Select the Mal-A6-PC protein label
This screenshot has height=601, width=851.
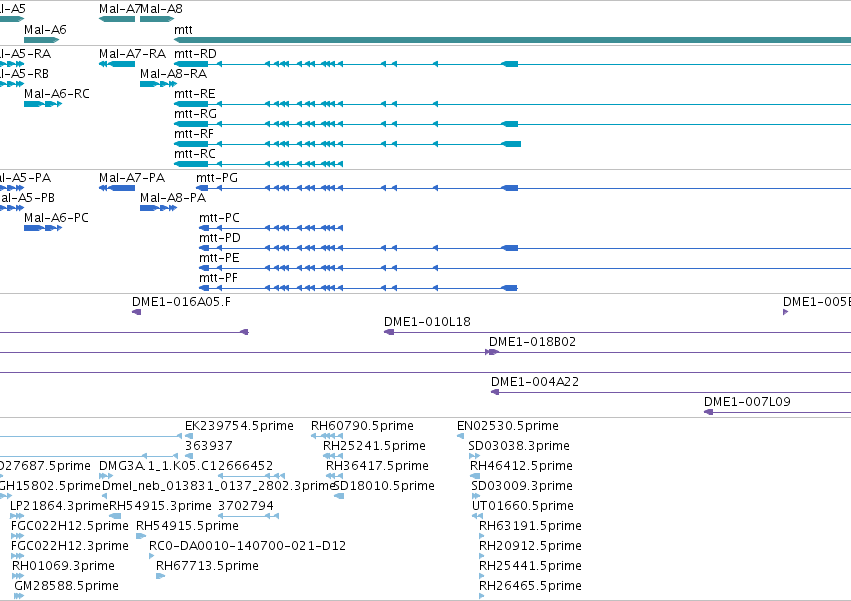point(56,218)
